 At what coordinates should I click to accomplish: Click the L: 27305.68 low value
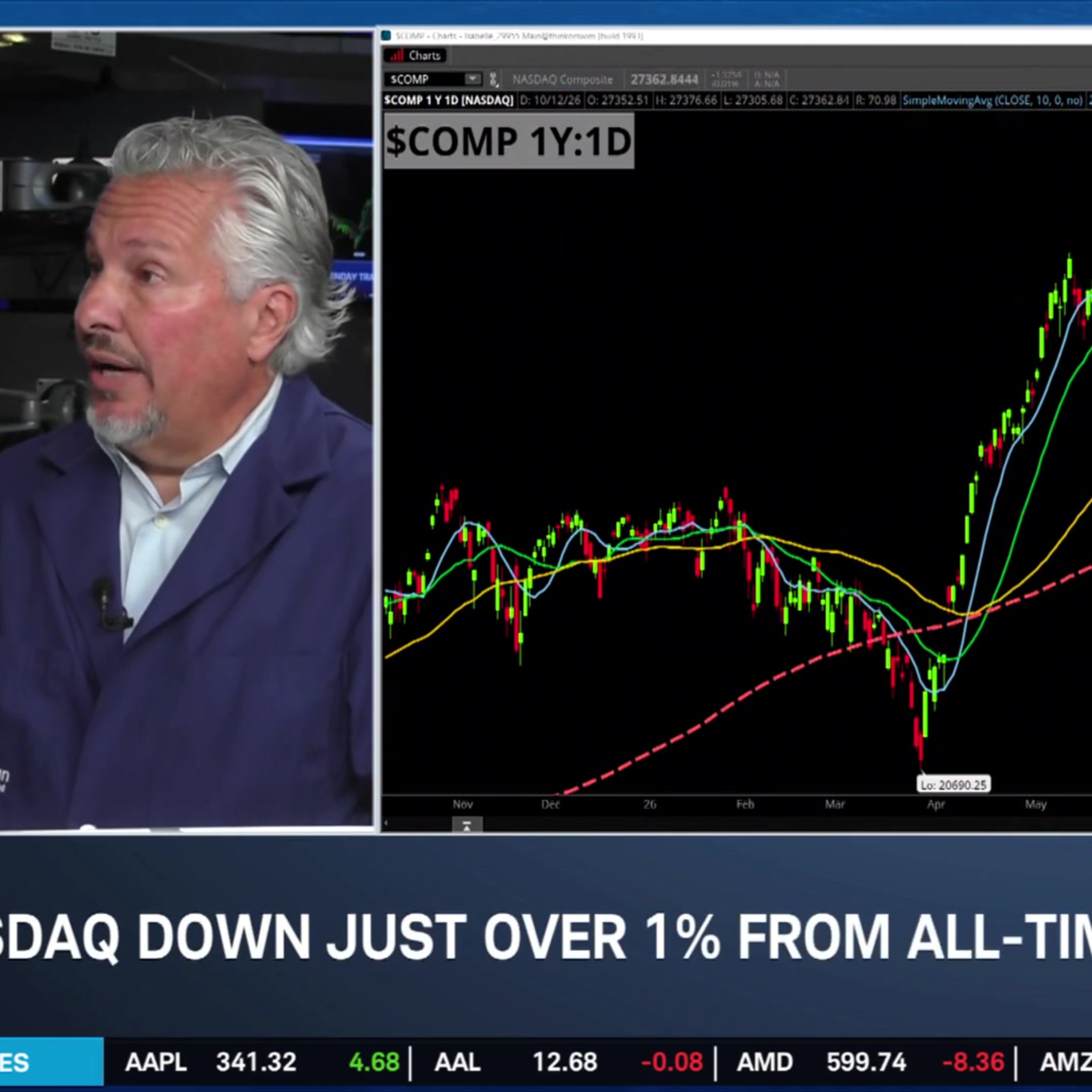(753, 100)
